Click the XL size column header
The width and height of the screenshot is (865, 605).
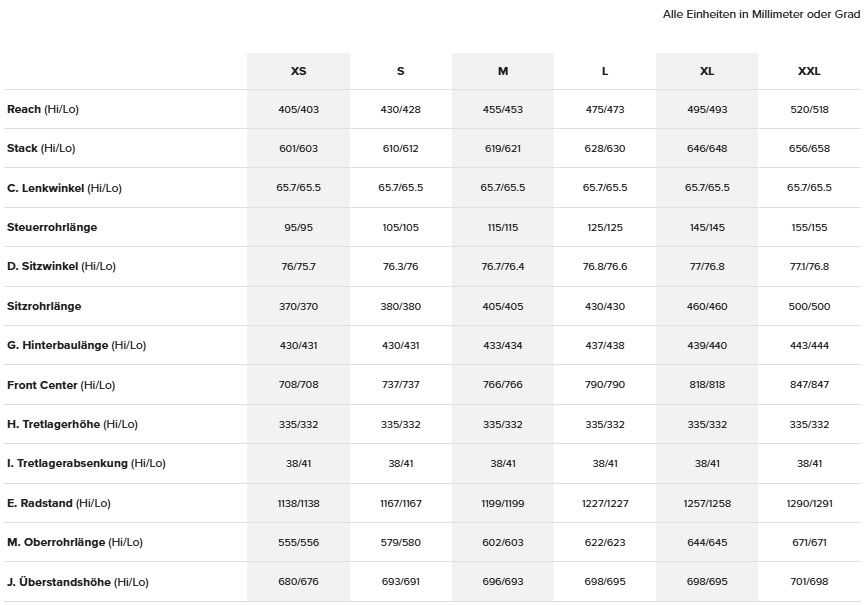coord(707,71)
